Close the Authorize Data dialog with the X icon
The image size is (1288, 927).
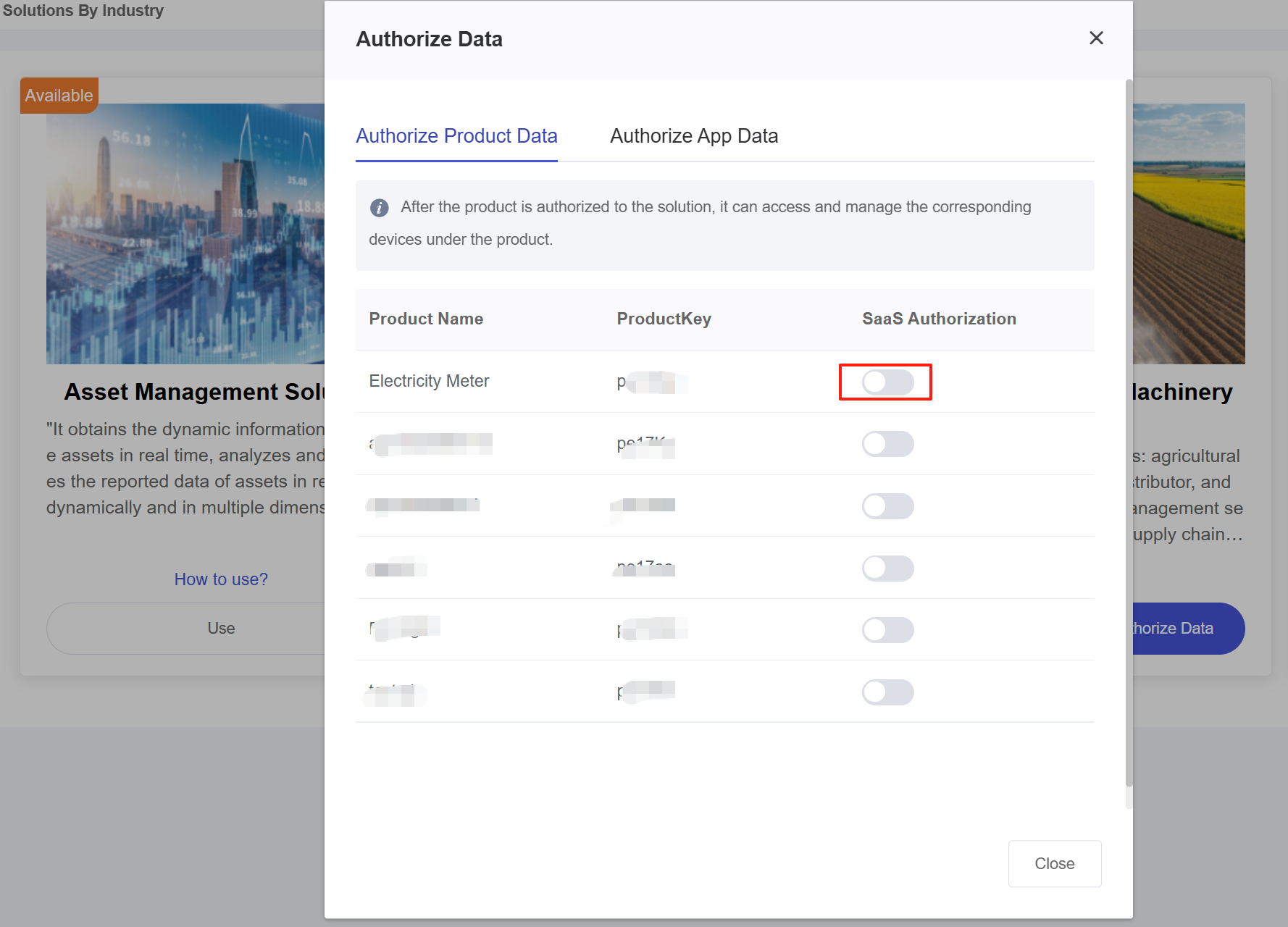pos(1096,38)
